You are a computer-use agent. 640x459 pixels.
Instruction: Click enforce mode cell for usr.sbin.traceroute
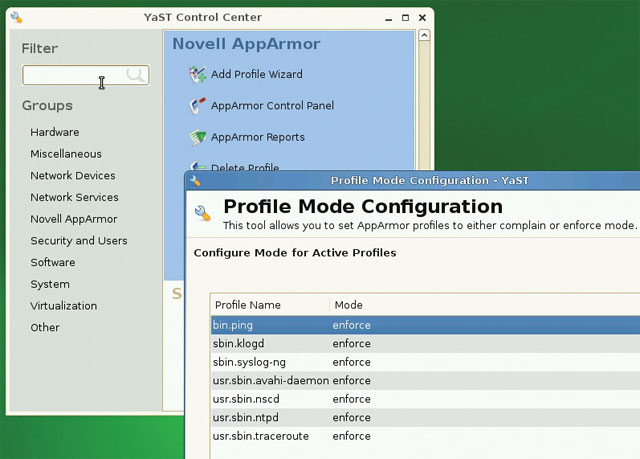351,436
